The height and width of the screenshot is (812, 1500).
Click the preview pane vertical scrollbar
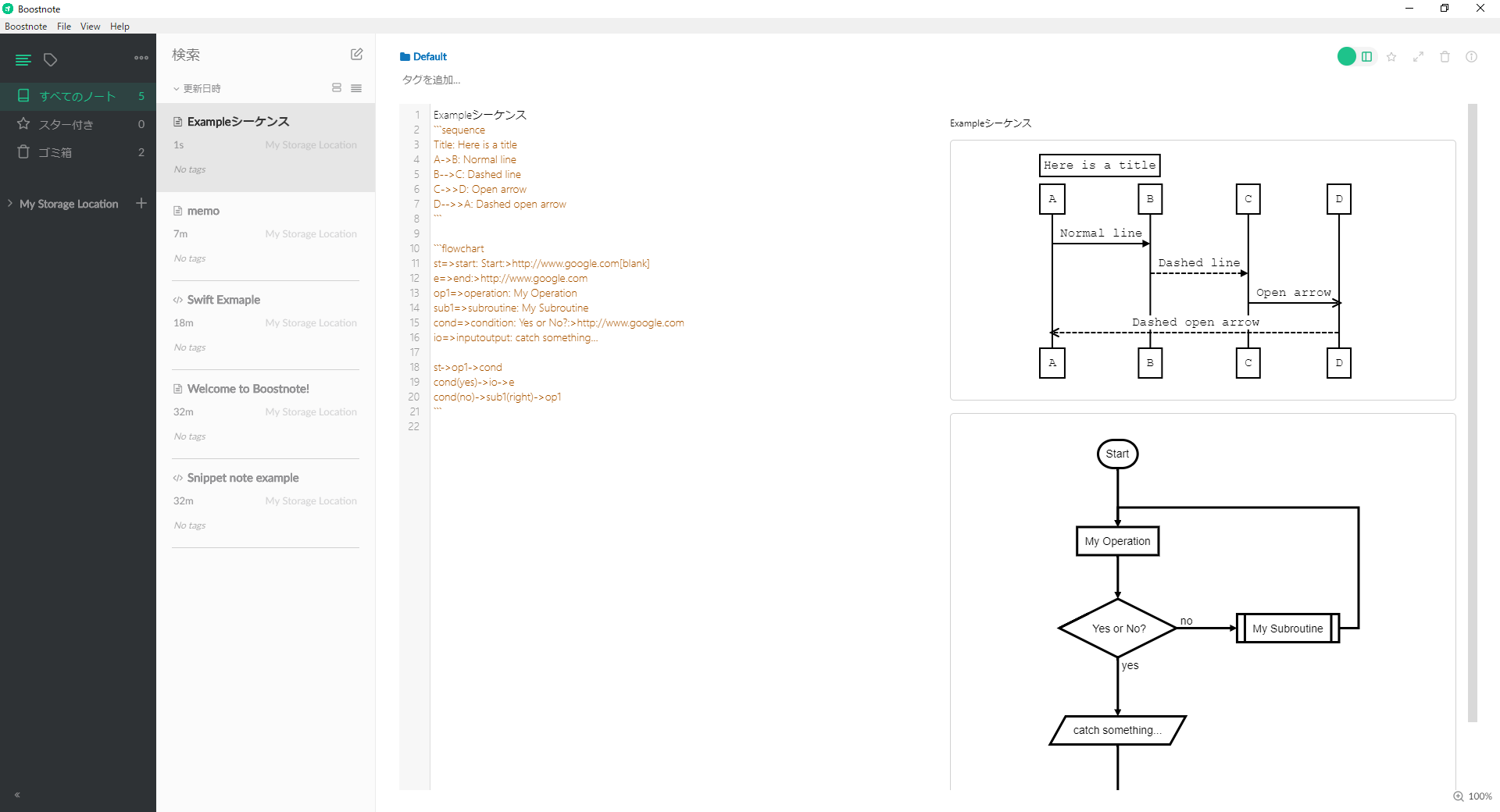1473,414
